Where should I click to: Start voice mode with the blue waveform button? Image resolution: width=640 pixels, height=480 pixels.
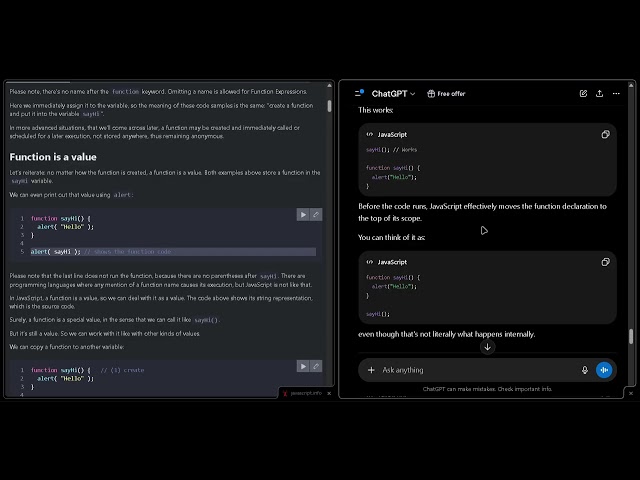click(x=604, y=370)
